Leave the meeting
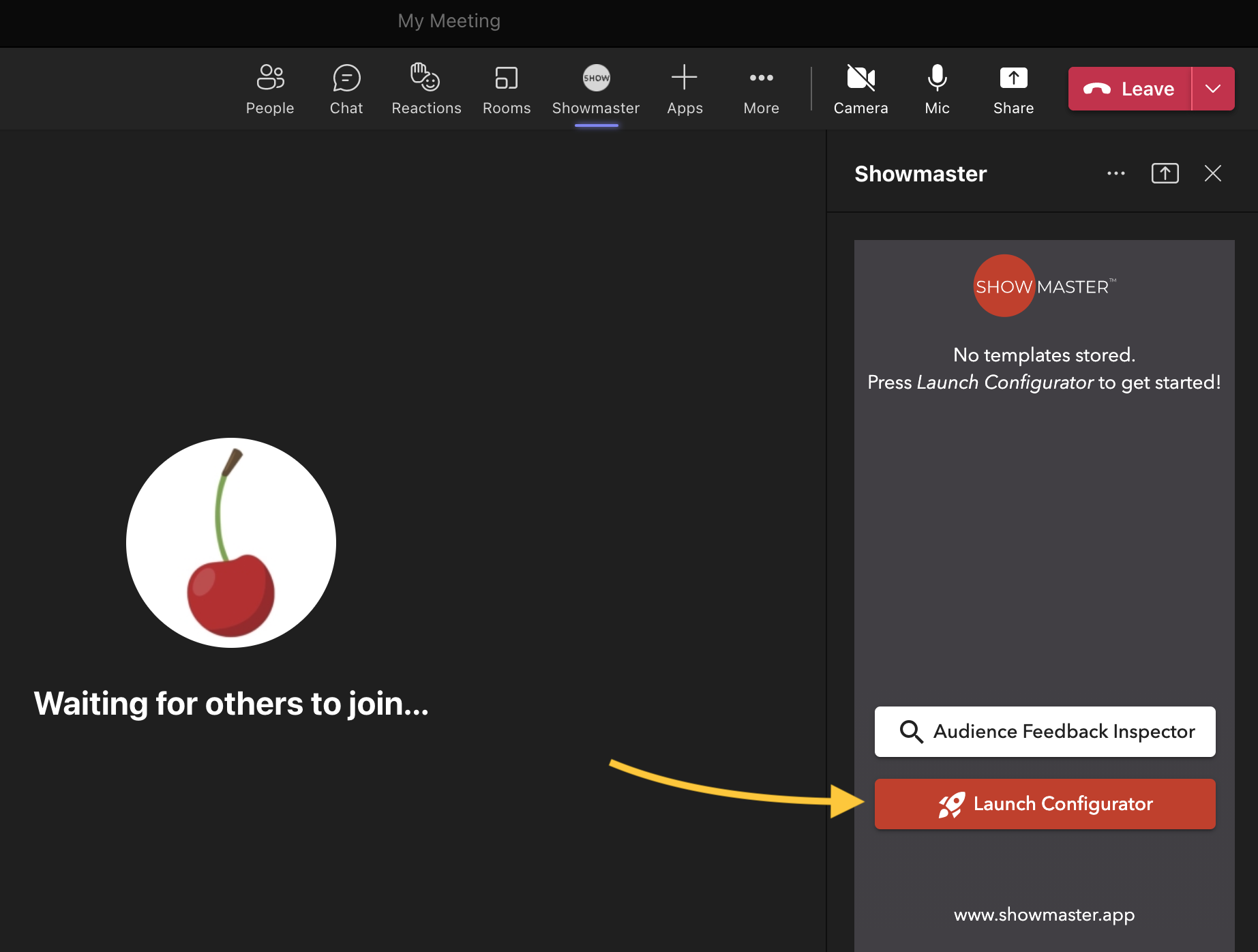Viewport: 1258px width, 952px height. point(1130,89)
